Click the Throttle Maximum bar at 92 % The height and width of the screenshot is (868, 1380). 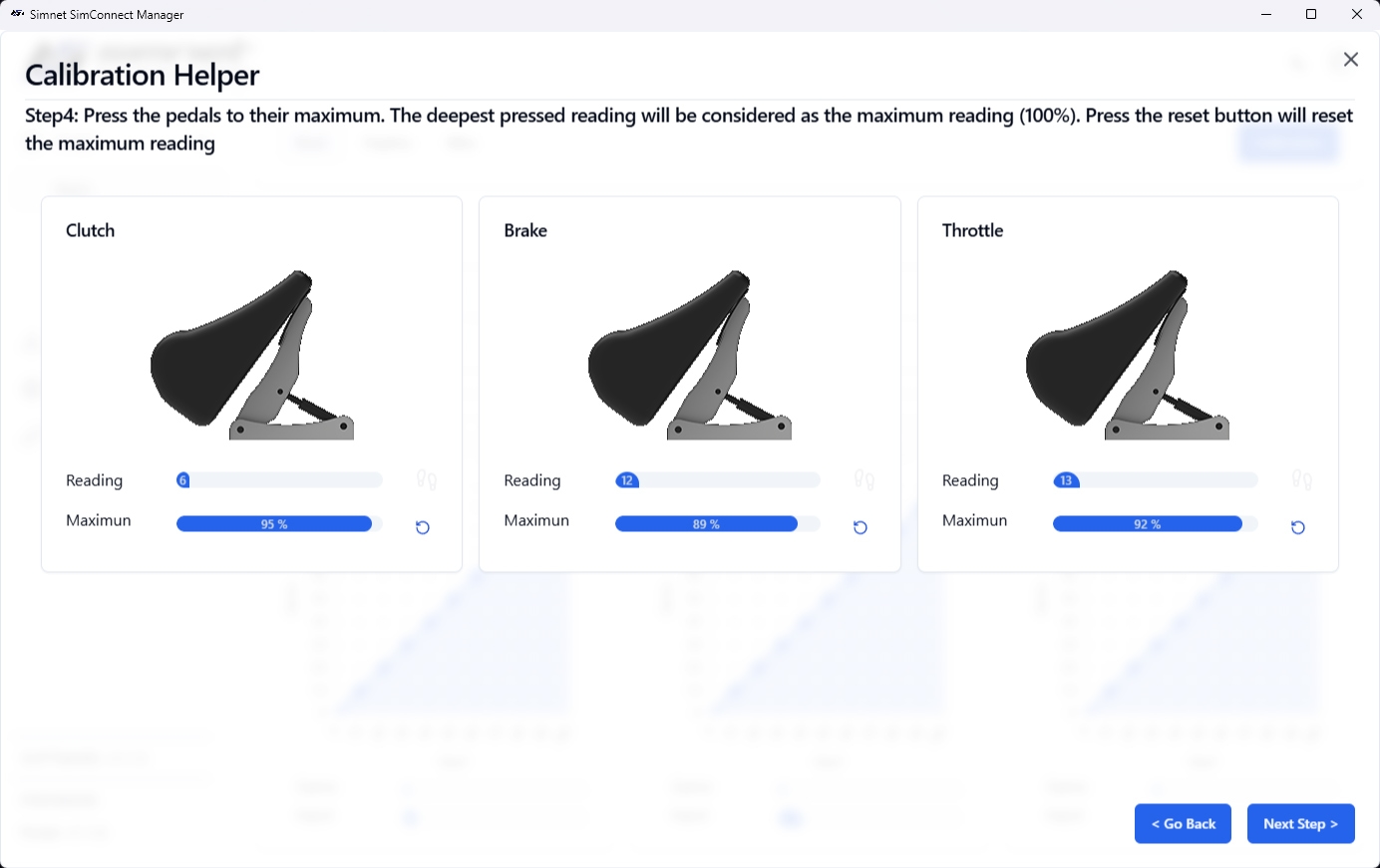[1148, 524]
